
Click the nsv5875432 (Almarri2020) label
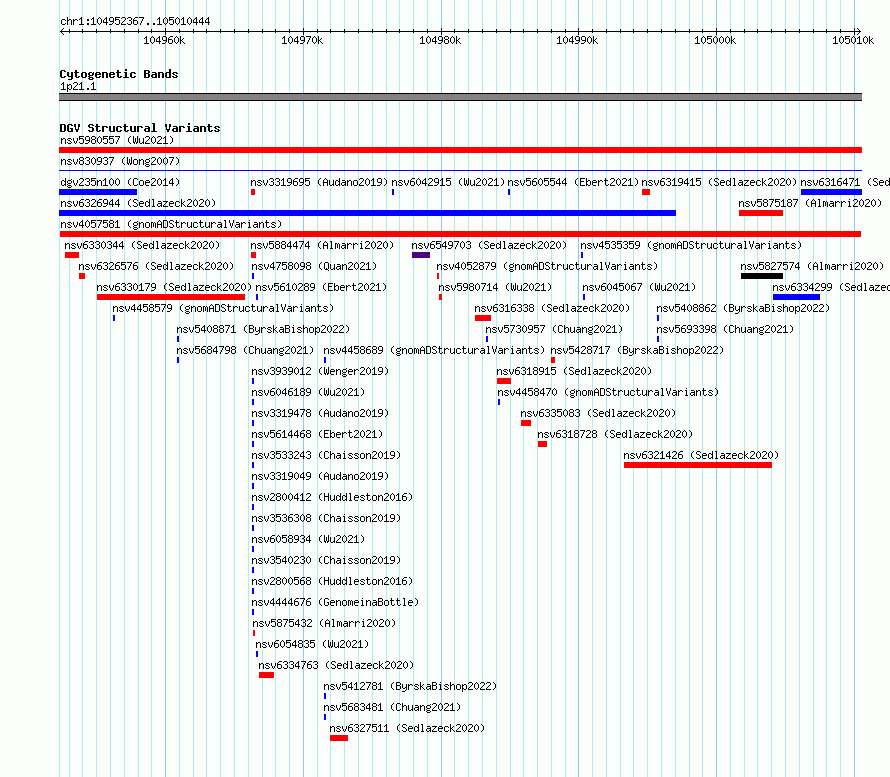324,623
